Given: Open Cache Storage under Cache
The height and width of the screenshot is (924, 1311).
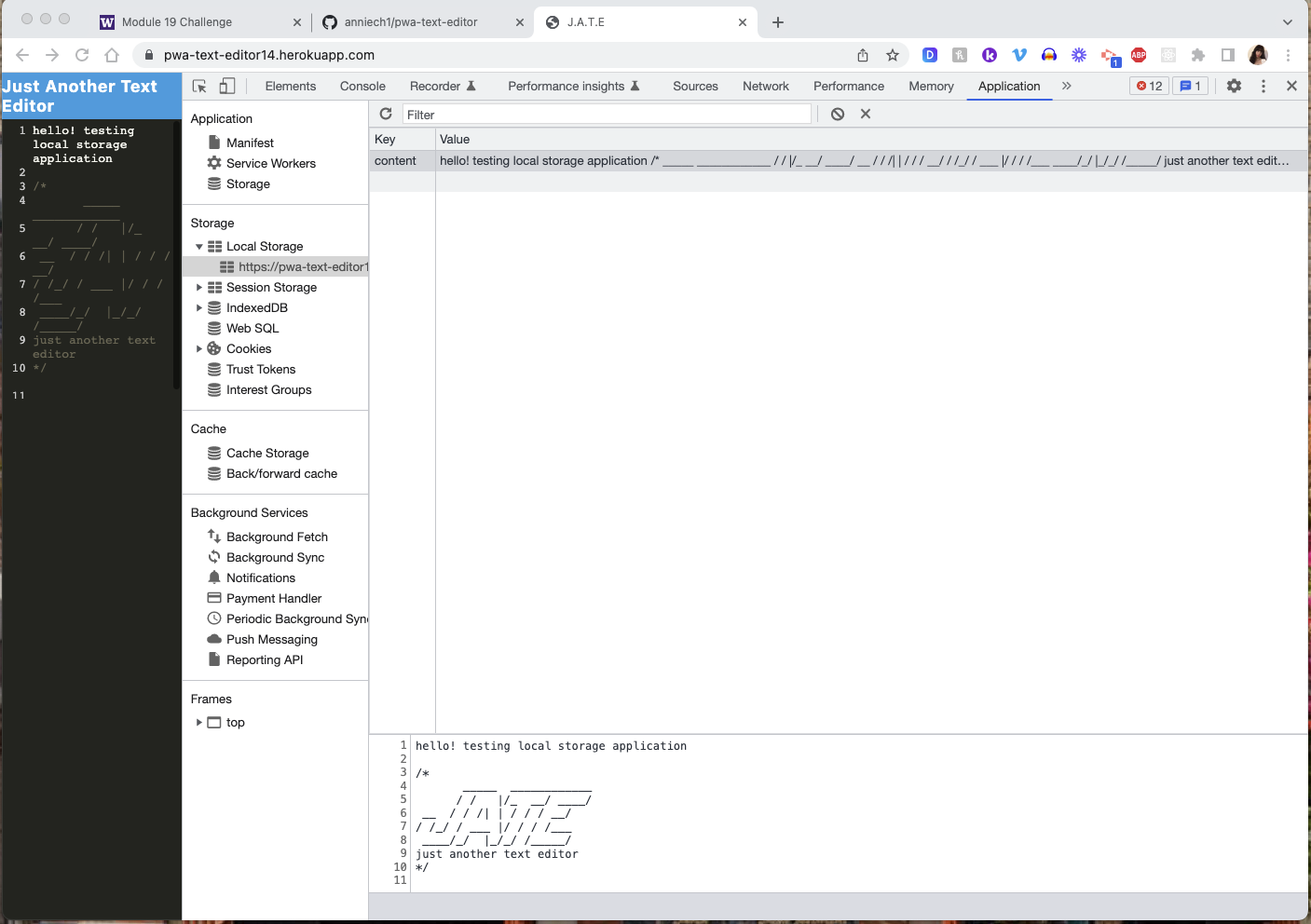Looking at the screenshot, I should [x=267, y=453].
